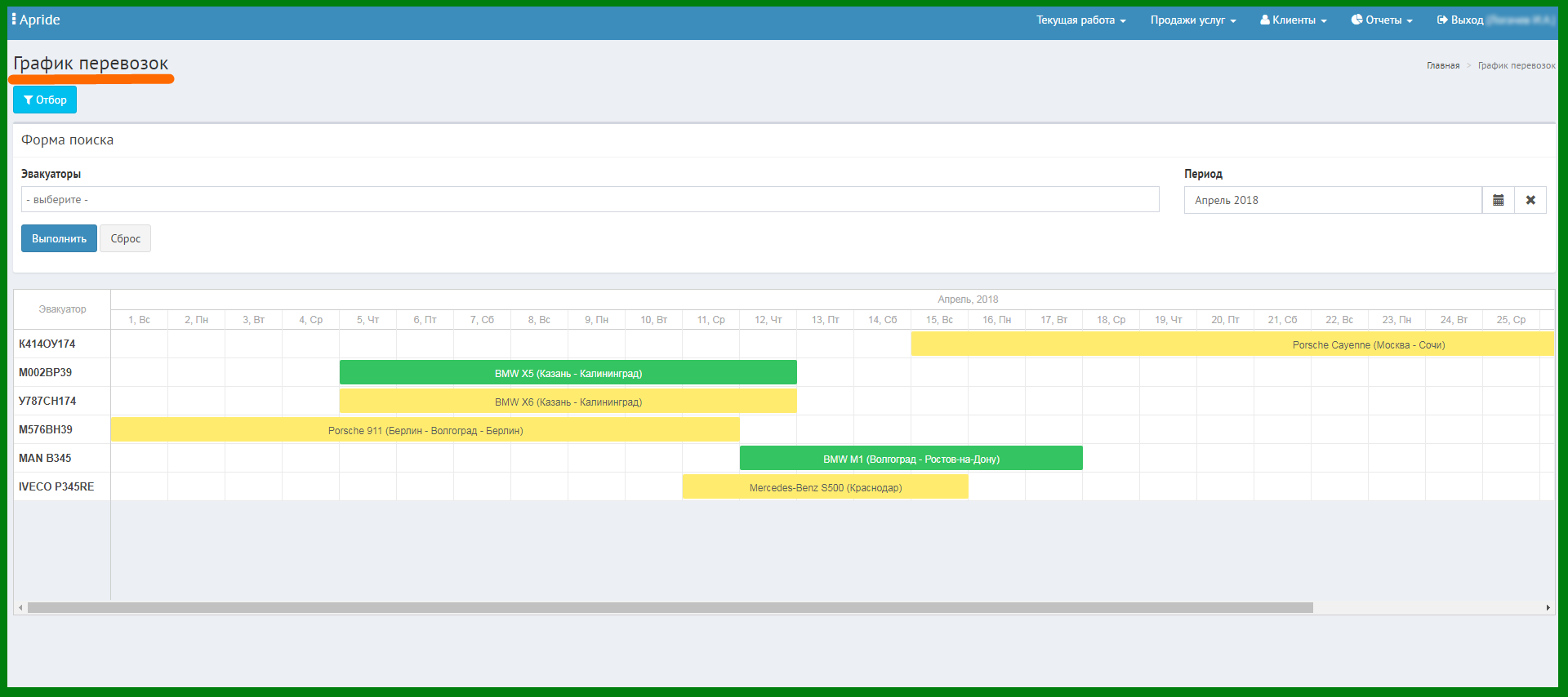Expand the Продажи услуг menu

pyautogui.click(x=1192, y=20)
